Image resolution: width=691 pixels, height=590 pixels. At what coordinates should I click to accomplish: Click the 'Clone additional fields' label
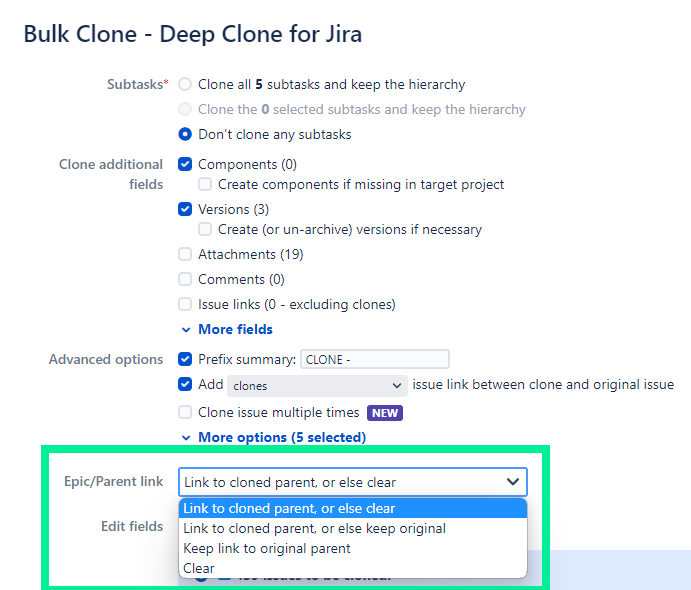click(x=111, y=174)
